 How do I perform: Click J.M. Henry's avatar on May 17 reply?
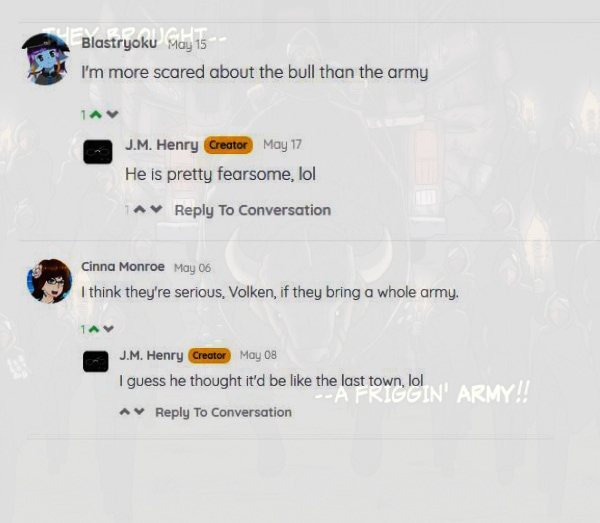(x=98, y=152)
